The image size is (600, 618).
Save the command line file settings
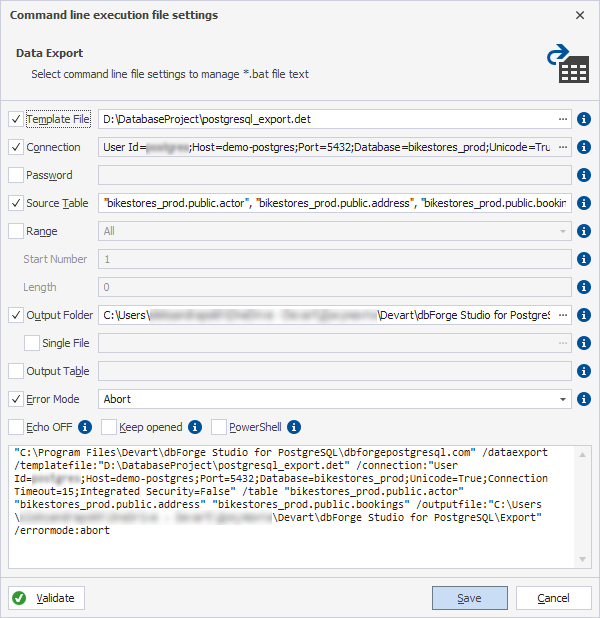click(470, 598)
